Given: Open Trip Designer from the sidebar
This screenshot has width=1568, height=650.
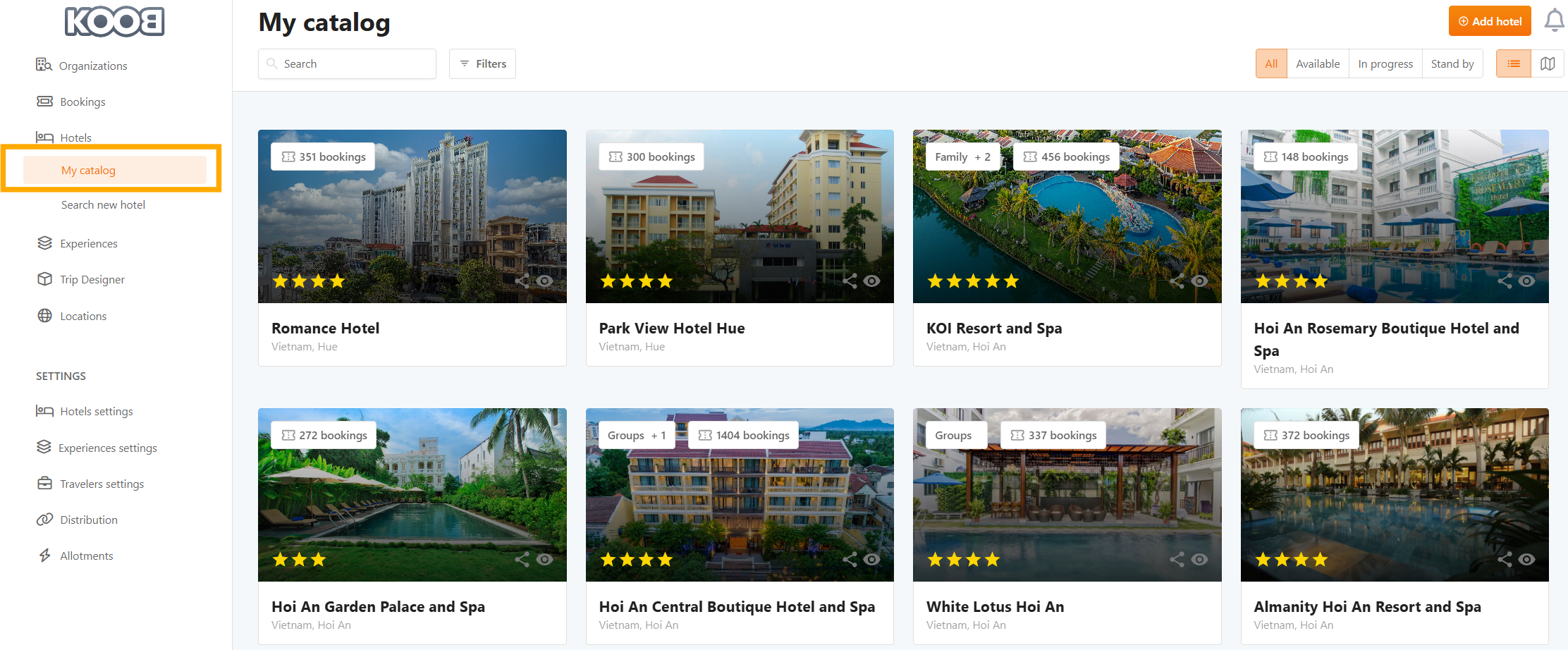Looking at the screenshot, I should click(x=92, y=279).
